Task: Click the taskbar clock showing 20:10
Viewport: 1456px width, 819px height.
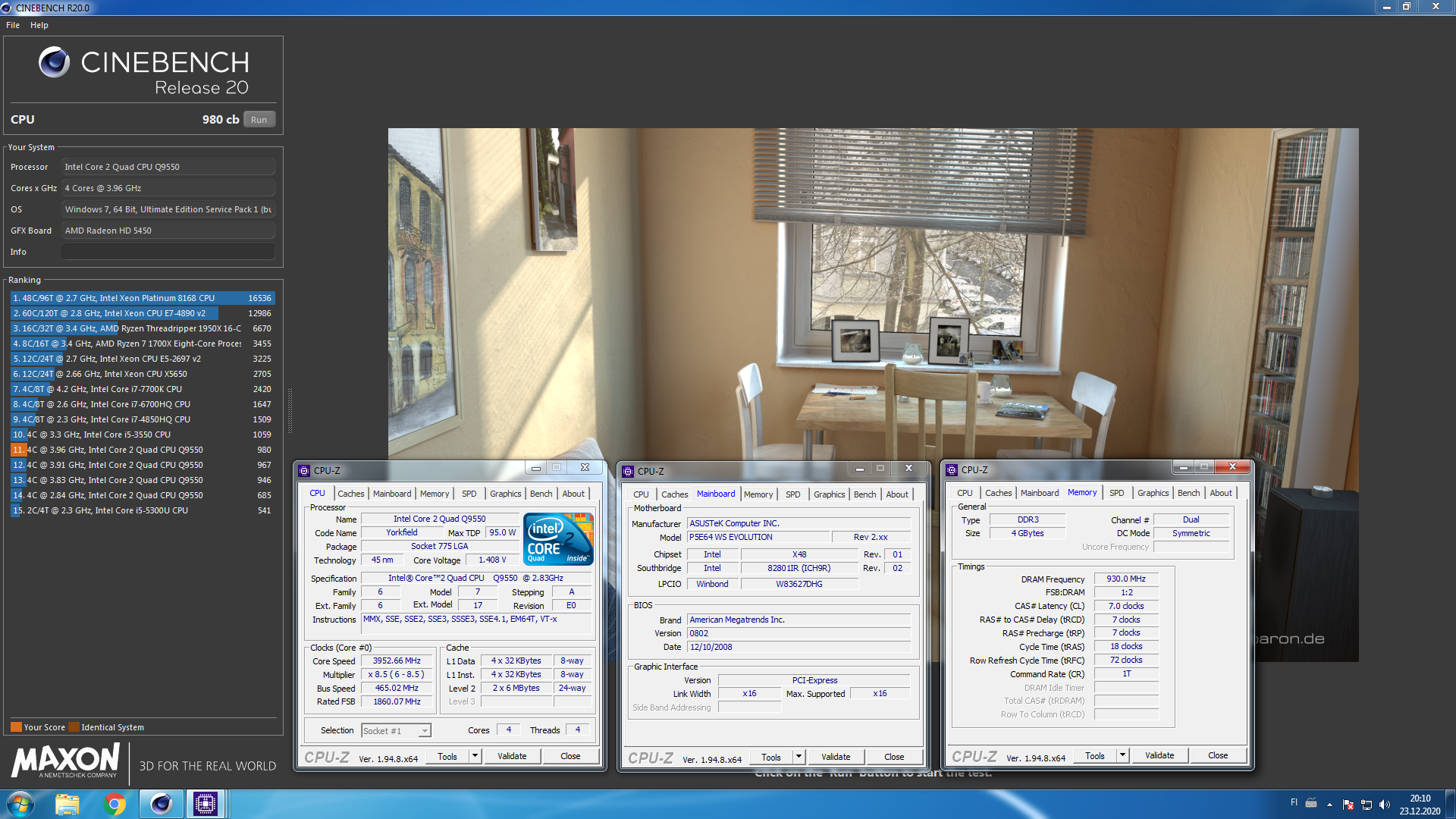Action: pos(1420,805)
